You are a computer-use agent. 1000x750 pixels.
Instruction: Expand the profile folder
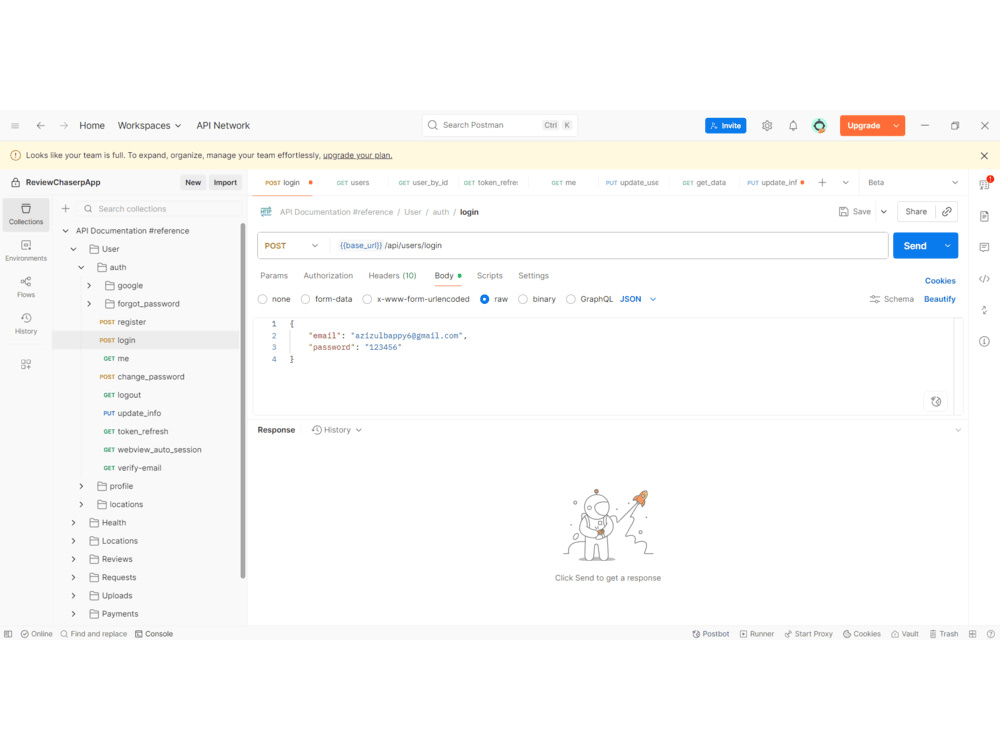81,486
